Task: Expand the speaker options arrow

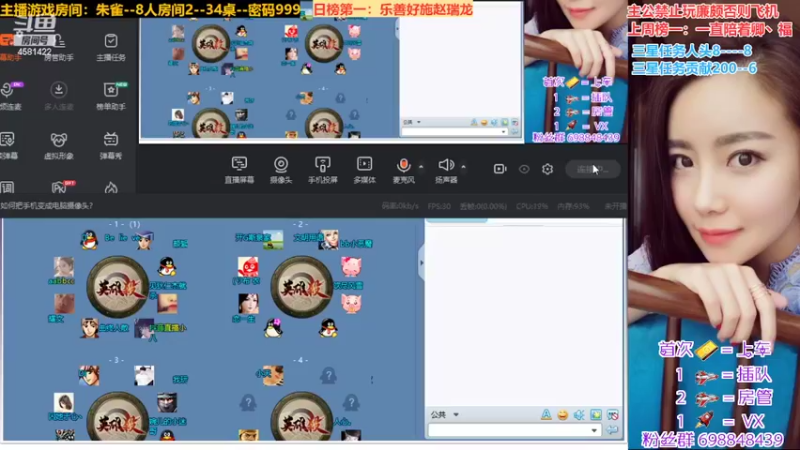Action: pyautogui.click(x=463, y=166)
